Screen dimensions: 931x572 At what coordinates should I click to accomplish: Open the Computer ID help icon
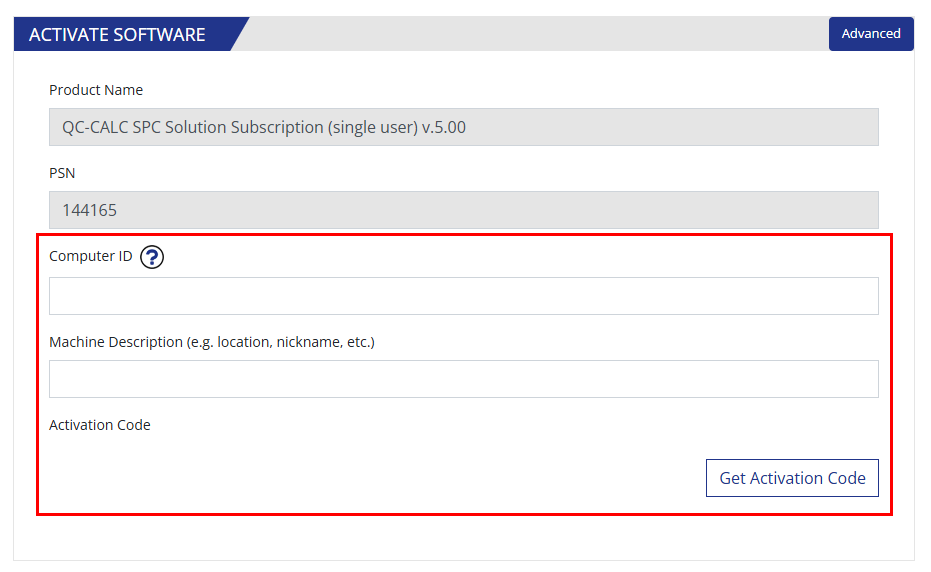pos(152,257)
